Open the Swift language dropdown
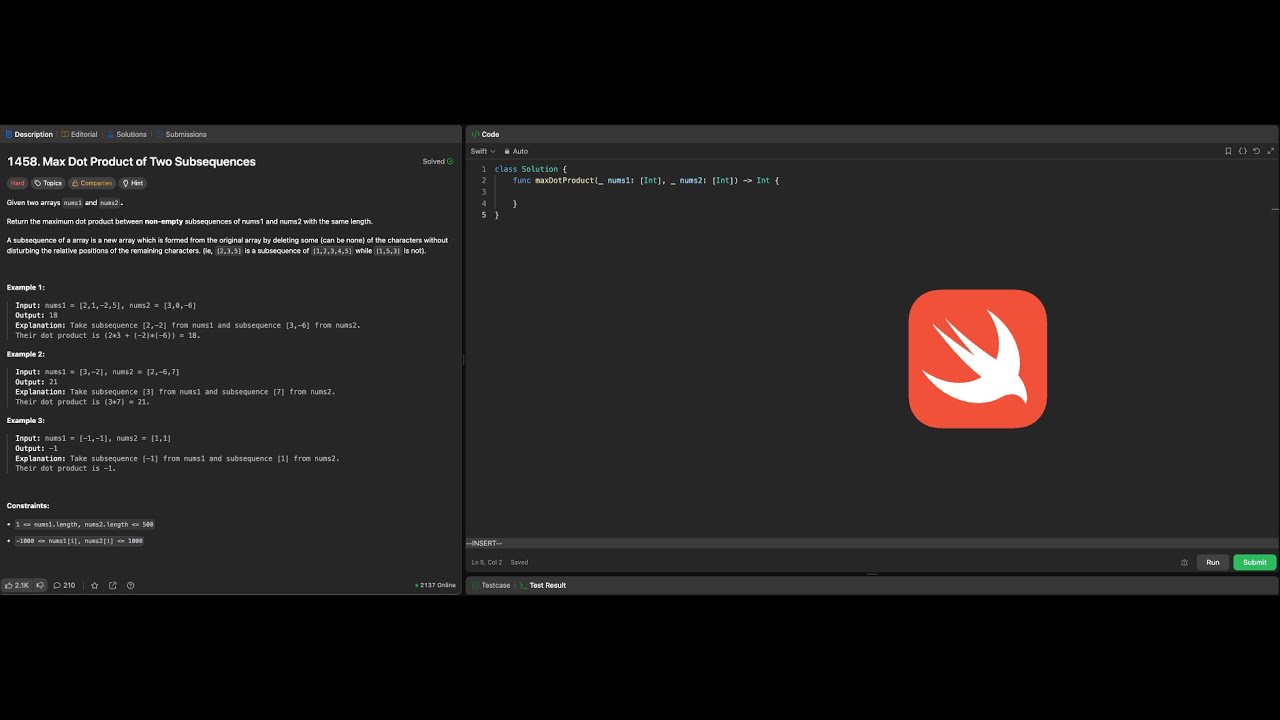 (483, 151)
